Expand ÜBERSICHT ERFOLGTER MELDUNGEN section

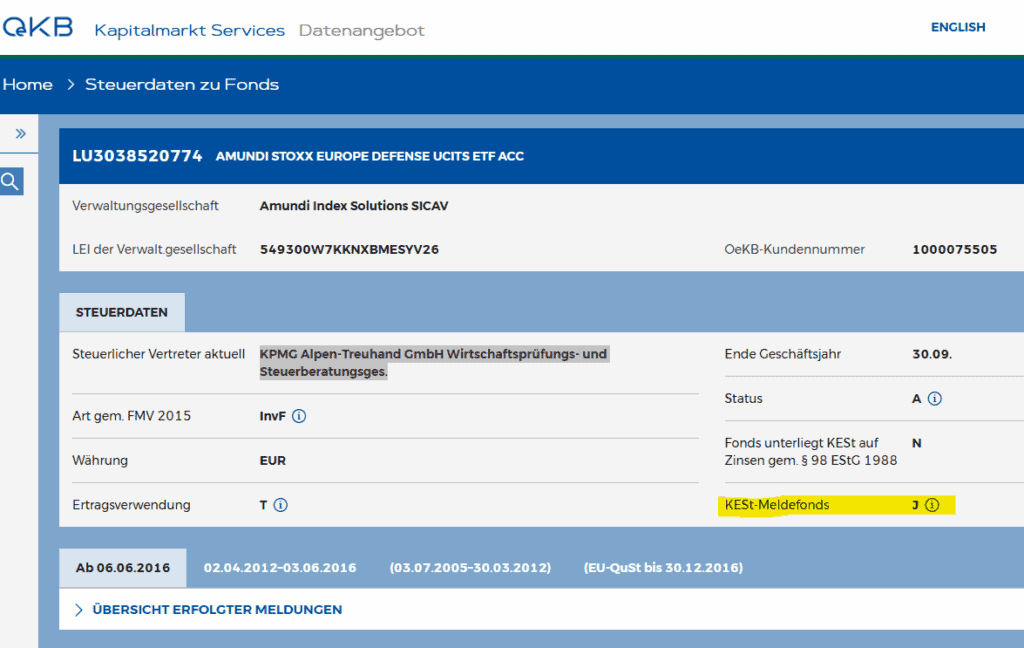pos(217,609)
